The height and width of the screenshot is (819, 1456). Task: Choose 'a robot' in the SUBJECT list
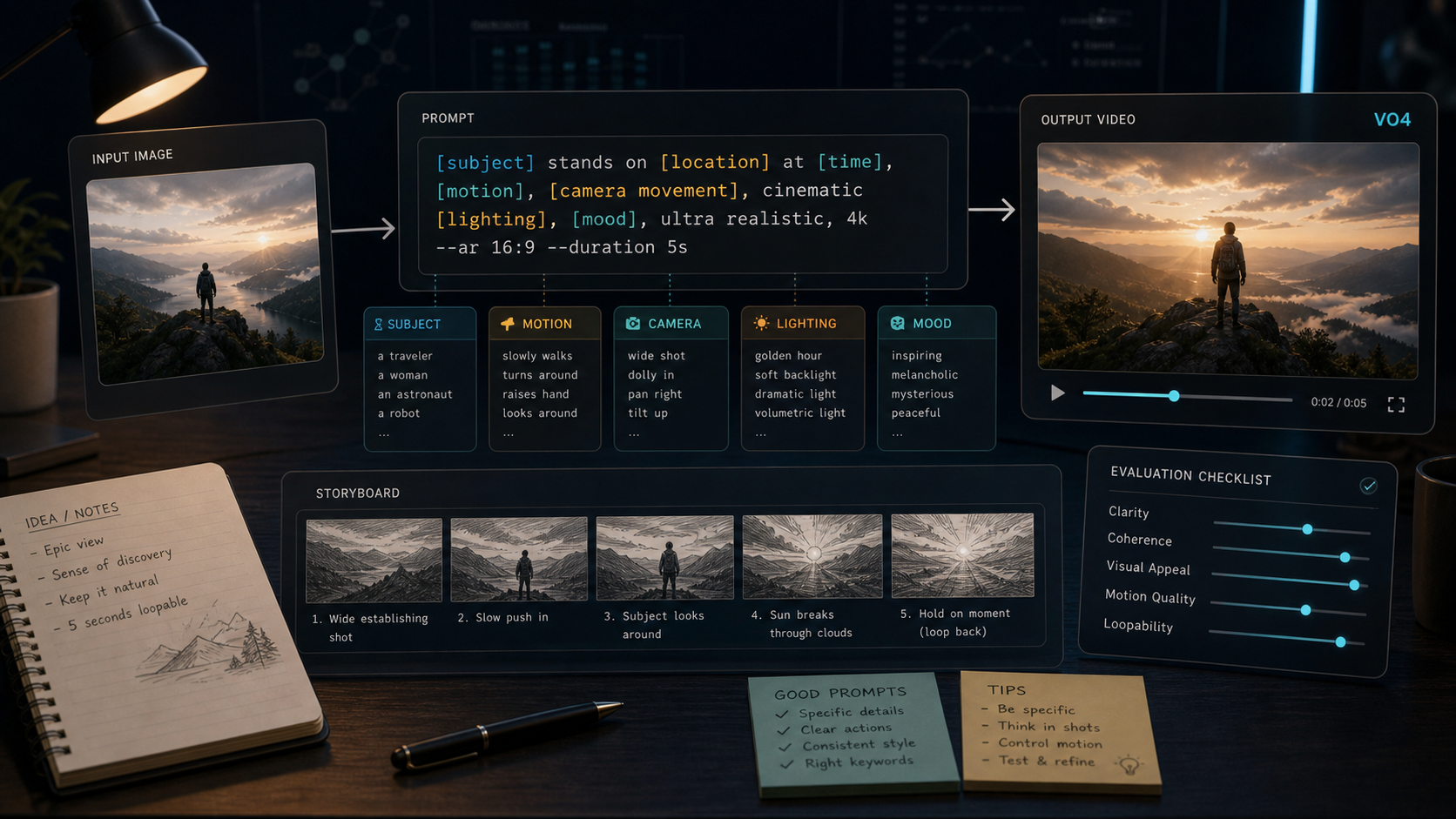click(399, 413)
